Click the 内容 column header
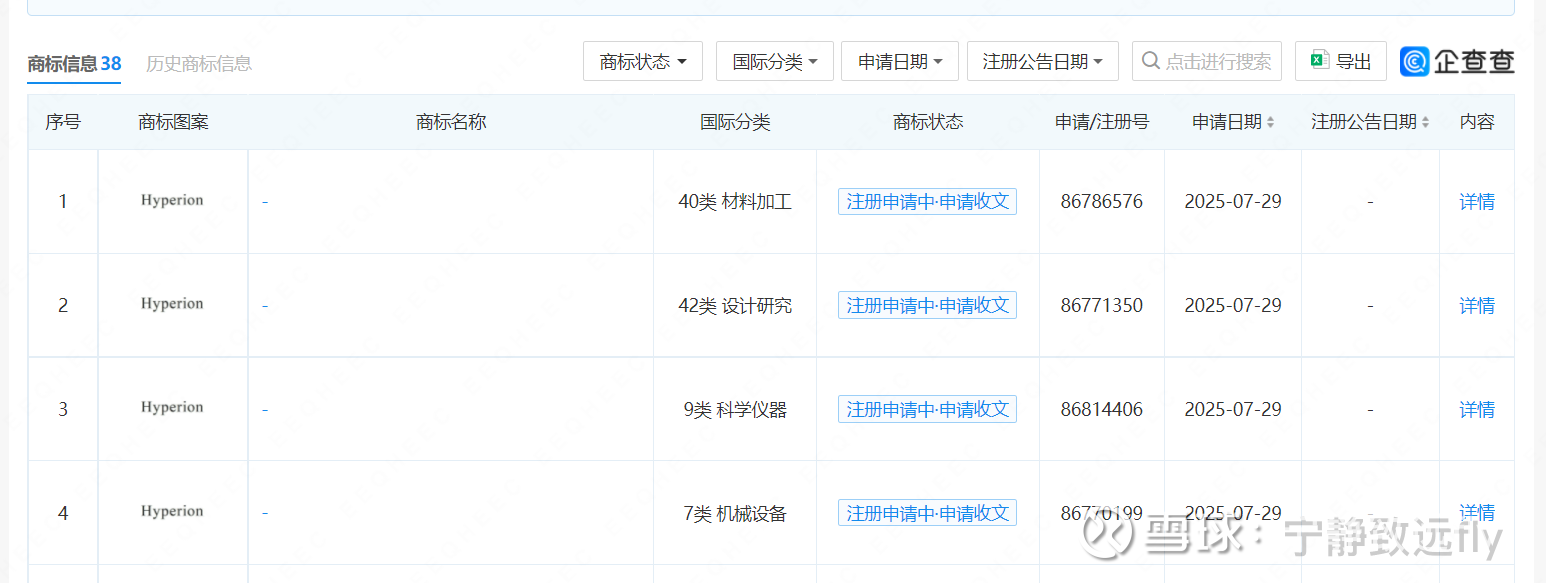1546x583 pixels. [x=1477, y=122]
